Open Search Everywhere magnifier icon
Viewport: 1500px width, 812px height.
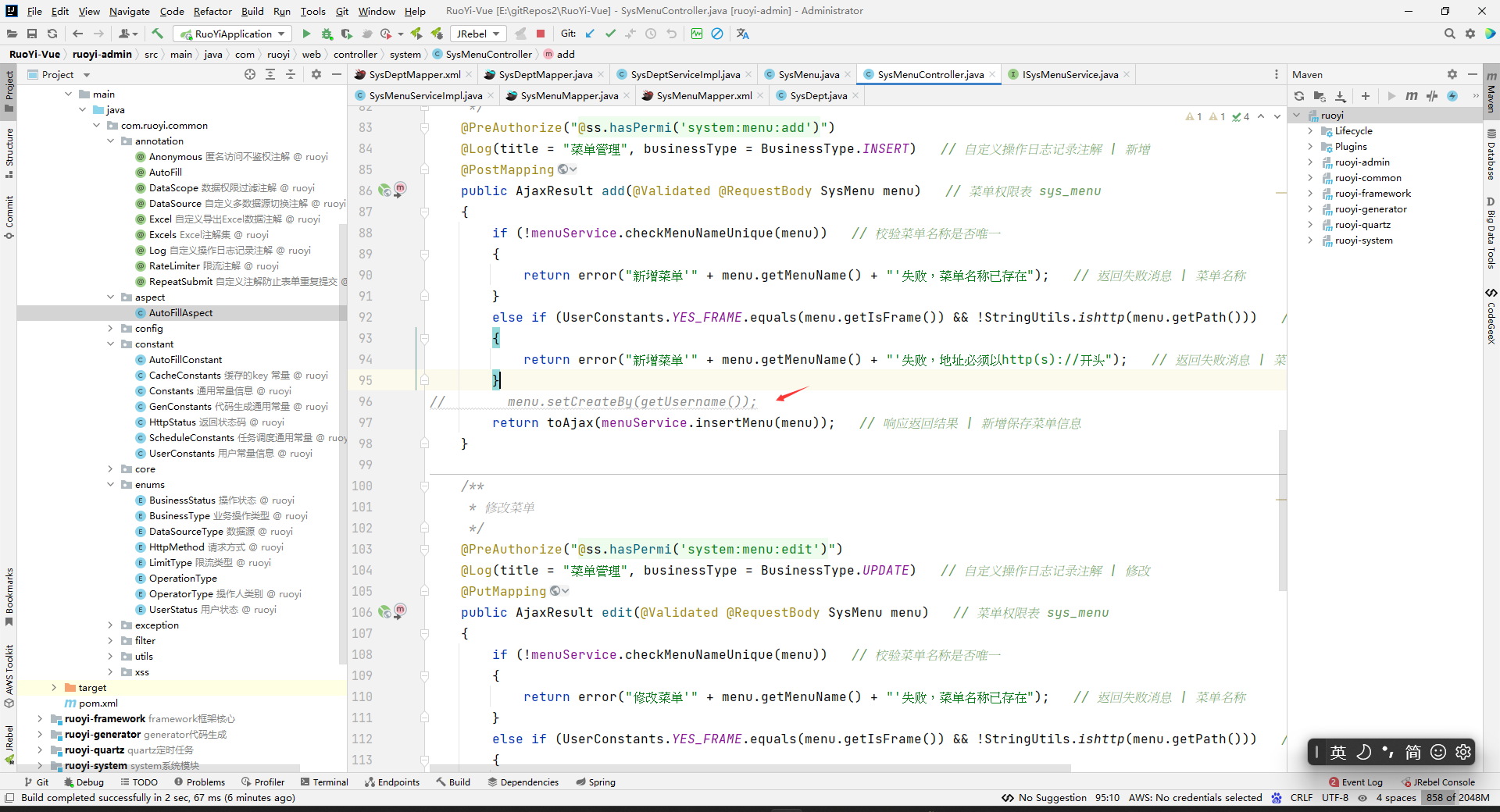click(x=1450, y=34)
